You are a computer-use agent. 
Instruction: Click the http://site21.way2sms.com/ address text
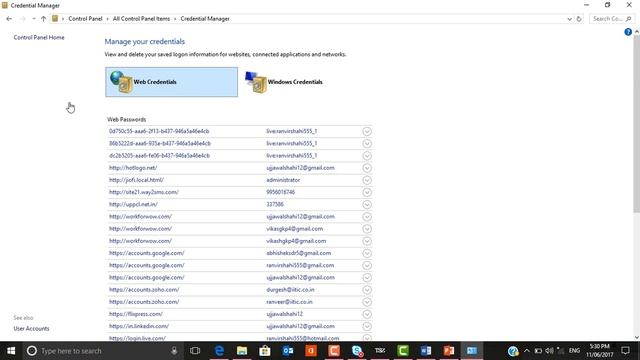(144, 192)
